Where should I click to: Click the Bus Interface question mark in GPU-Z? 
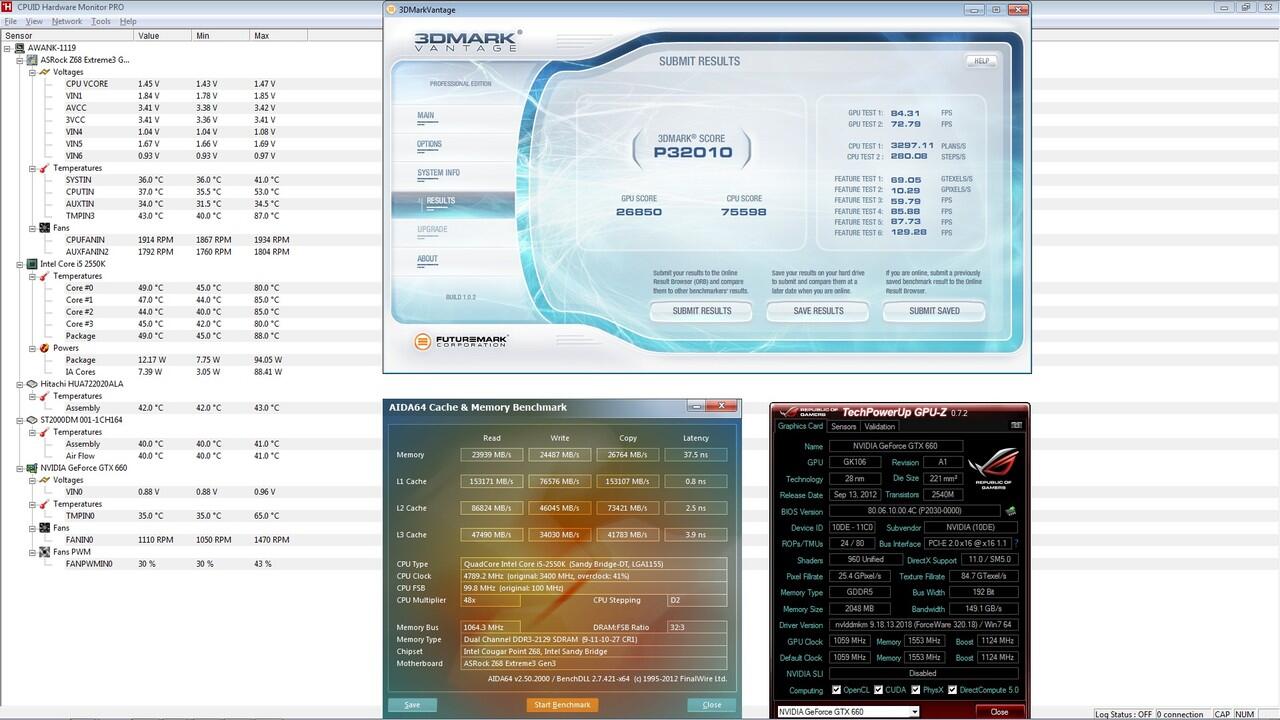[1017, 543]
